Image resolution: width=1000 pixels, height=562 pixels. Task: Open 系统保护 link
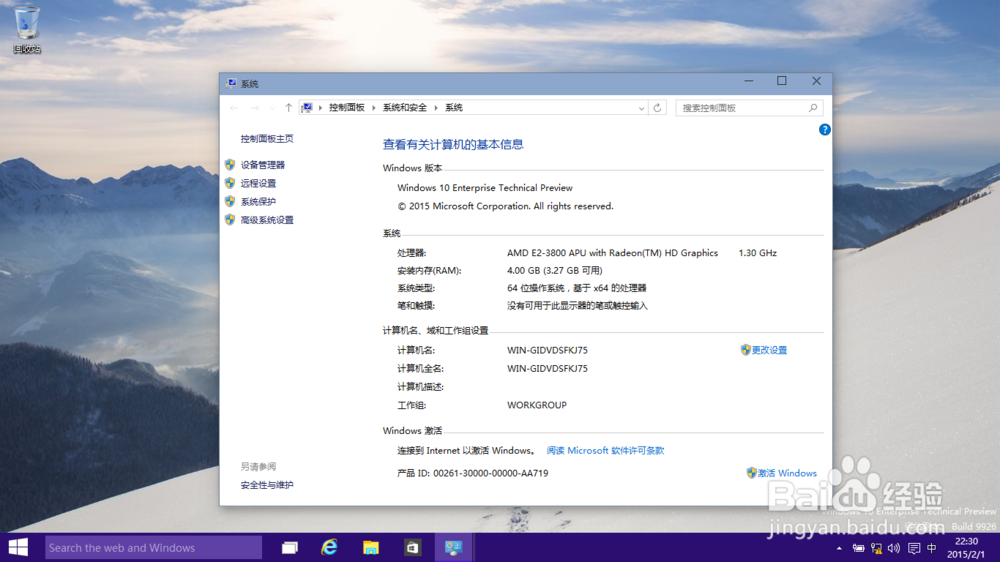[x=258, y=202]
